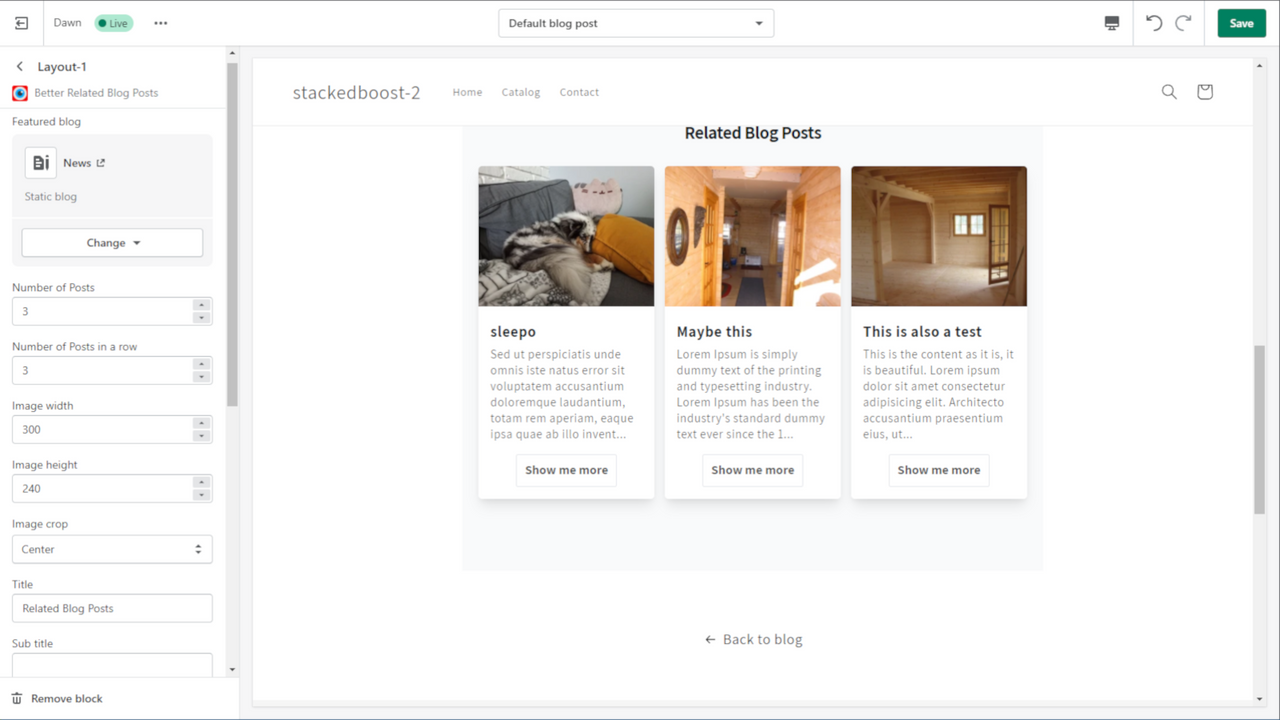Open the stackedboost-2 store logo link

pyautogui.click(x=356, y=93)
